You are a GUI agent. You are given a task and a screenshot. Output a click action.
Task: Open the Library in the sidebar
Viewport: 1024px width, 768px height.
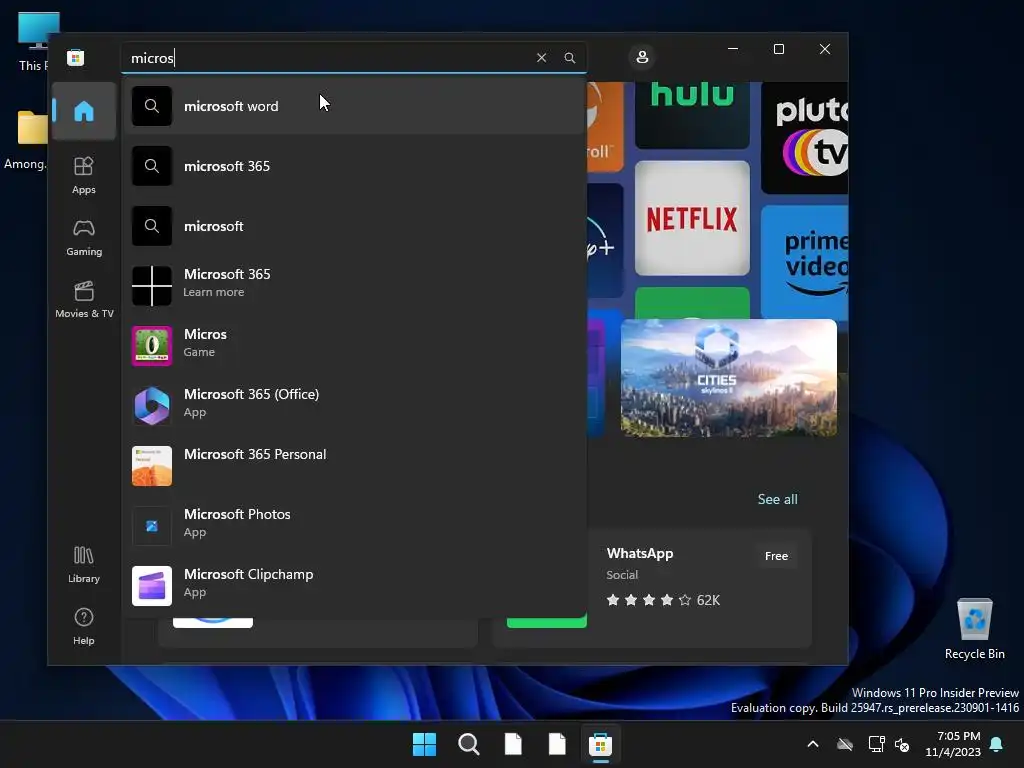(x=84, y=564)
